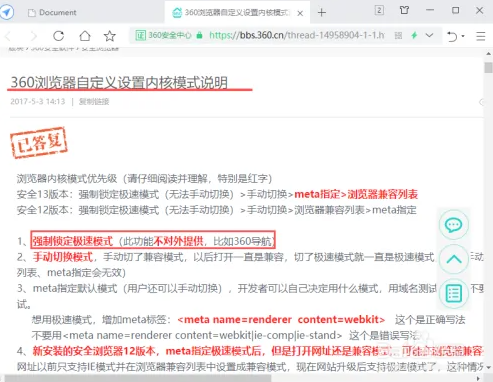
Task: Click red code meta name=renderer content=webkit
Action: (281, 320)
